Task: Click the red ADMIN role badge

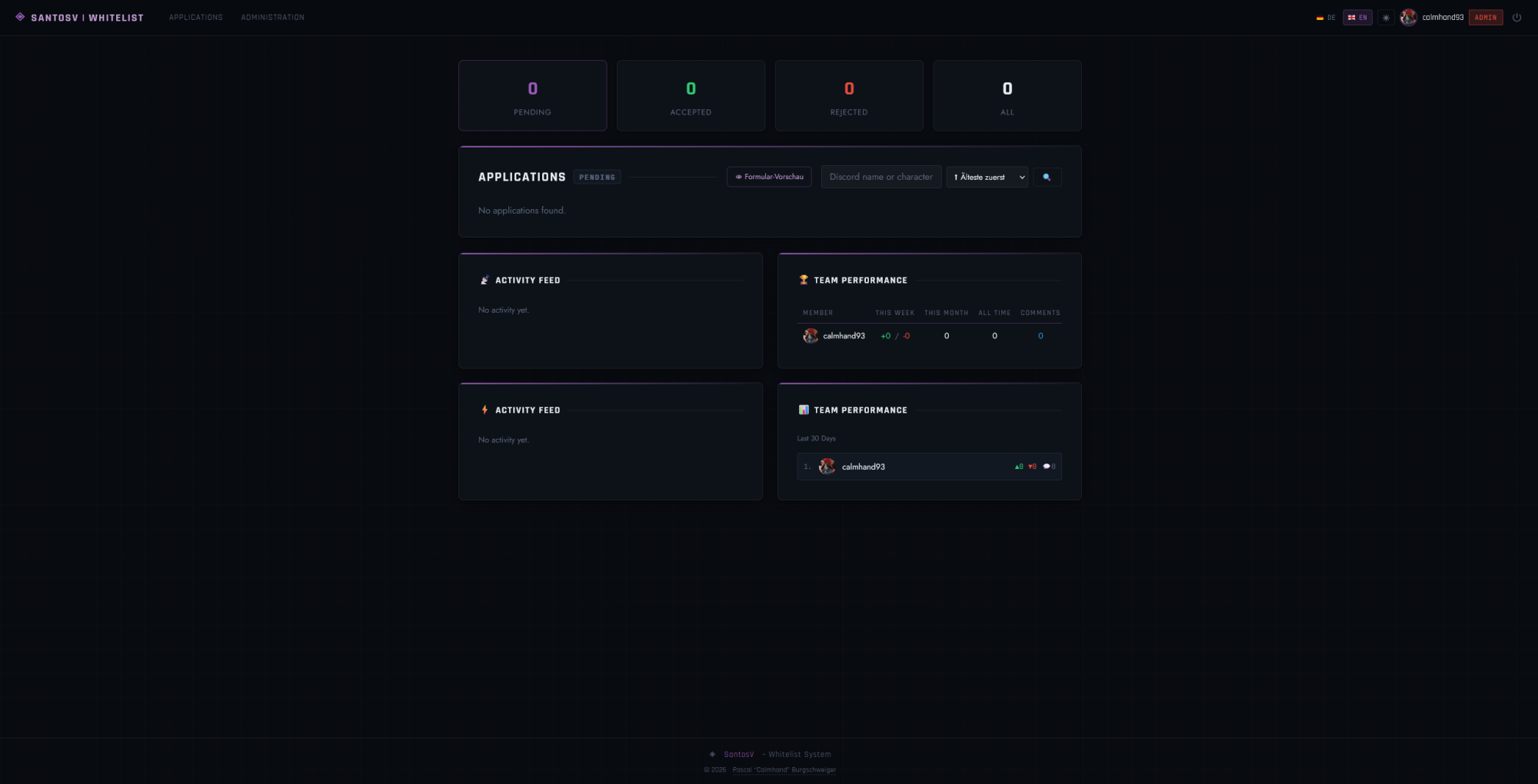Action: click(1486, 18)
